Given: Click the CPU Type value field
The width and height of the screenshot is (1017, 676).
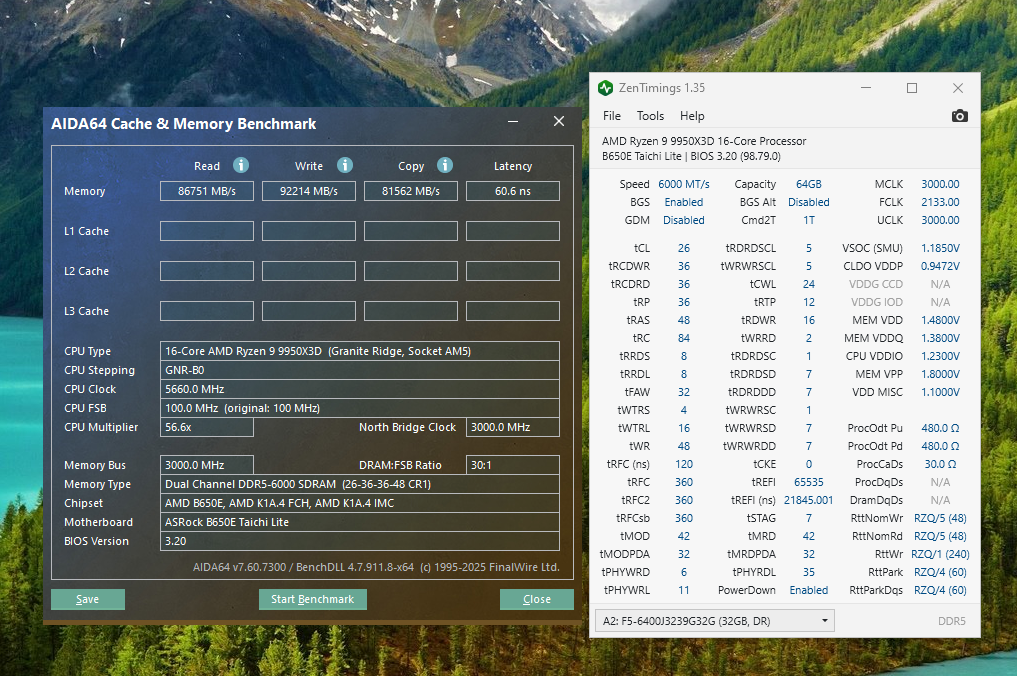Looking at the screenshot, I should click(x=360, y=351).
